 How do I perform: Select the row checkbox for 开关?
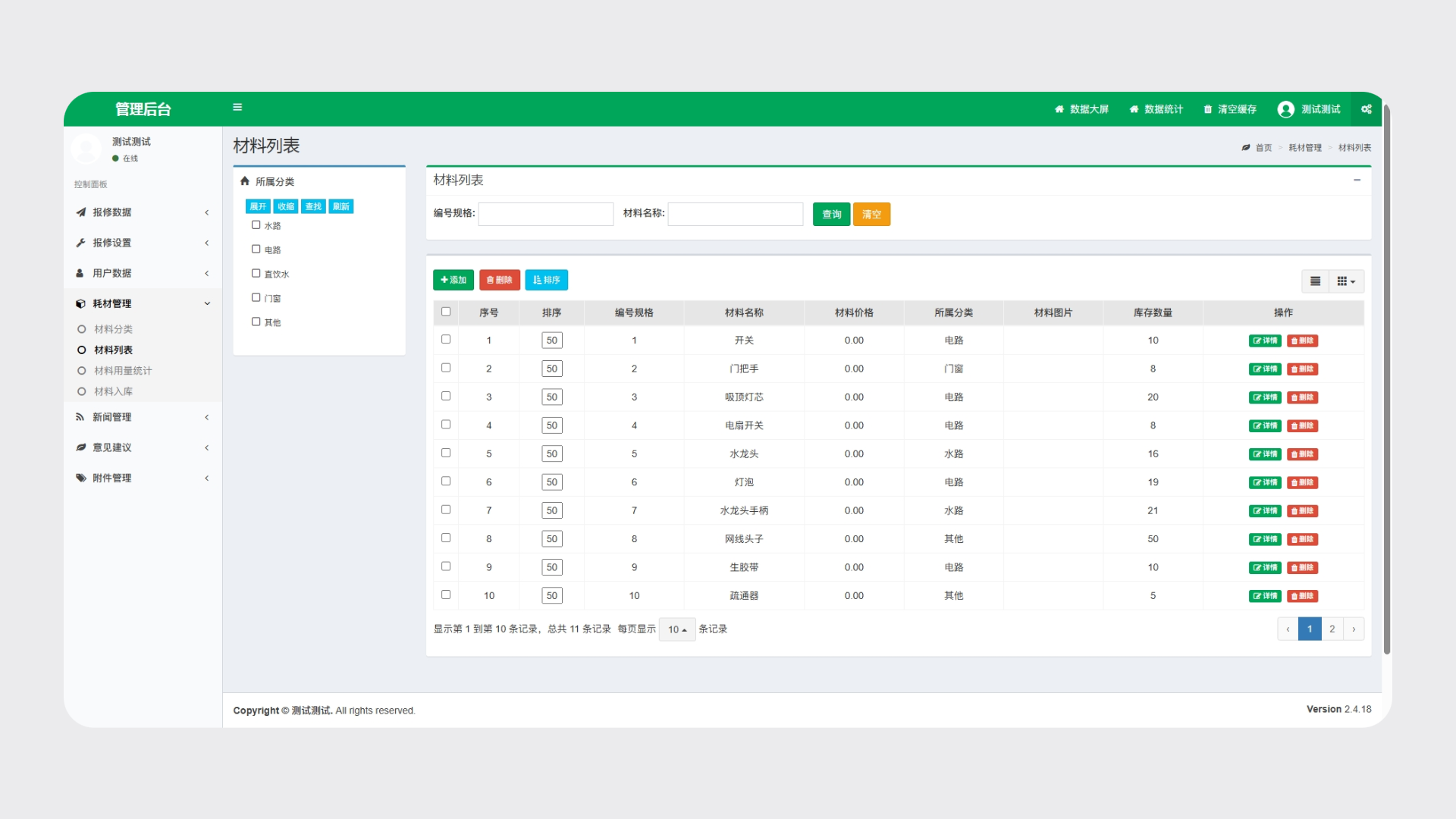pos(446,340)
